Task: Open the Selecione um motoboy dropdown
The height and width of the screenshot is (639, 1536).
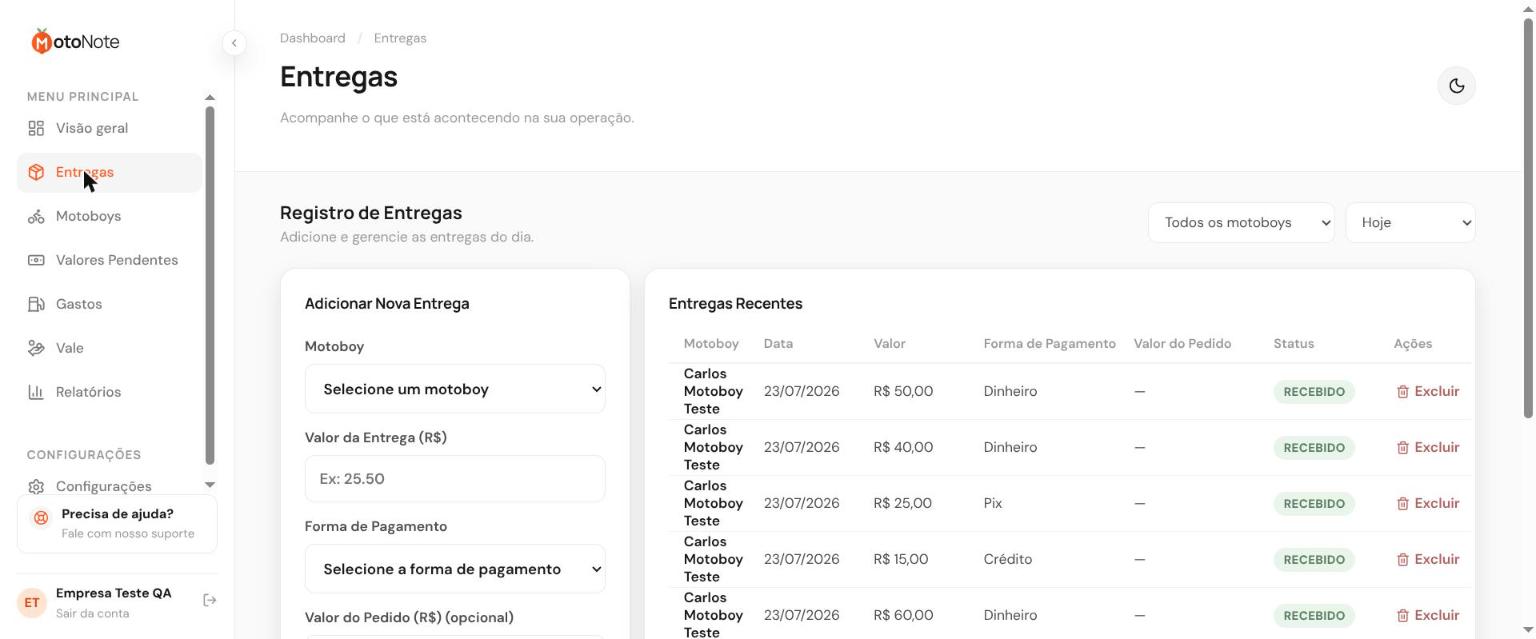Action: (455, 389)
